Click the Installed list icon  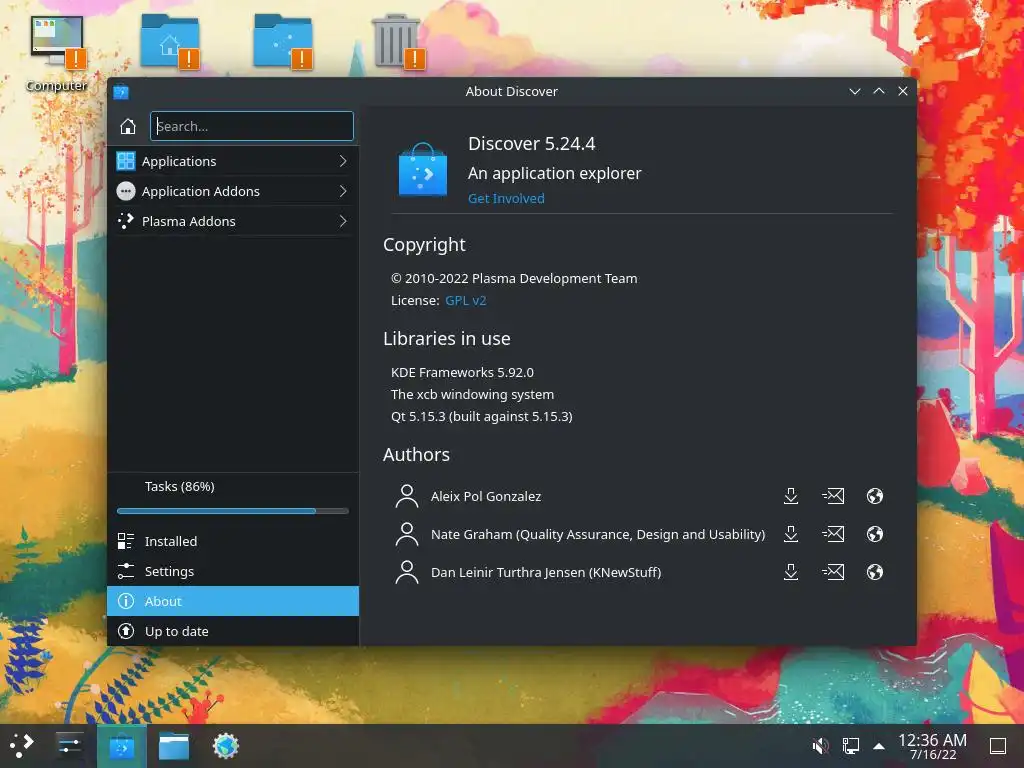tap(125, 541)
